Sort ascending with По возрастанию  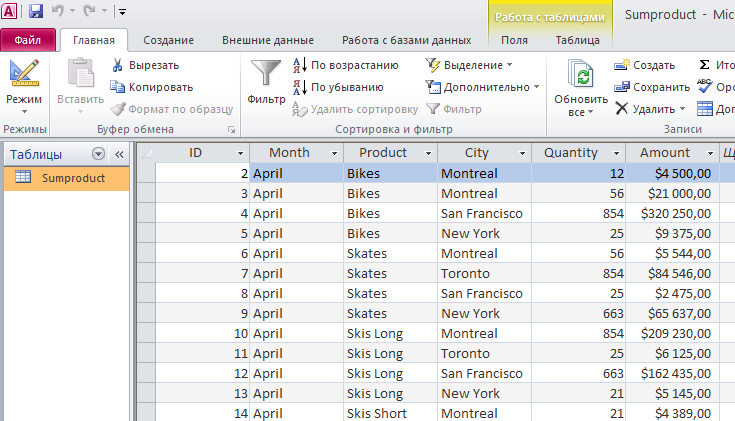[345, 65]
